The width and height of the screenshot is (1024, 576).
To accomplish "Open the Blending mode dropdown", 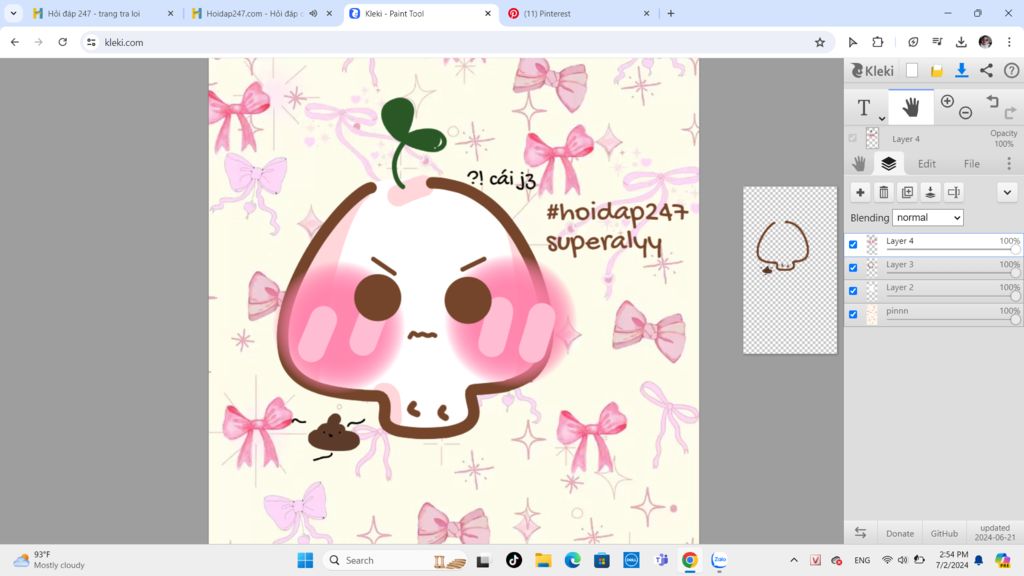I will coord(927,217).
